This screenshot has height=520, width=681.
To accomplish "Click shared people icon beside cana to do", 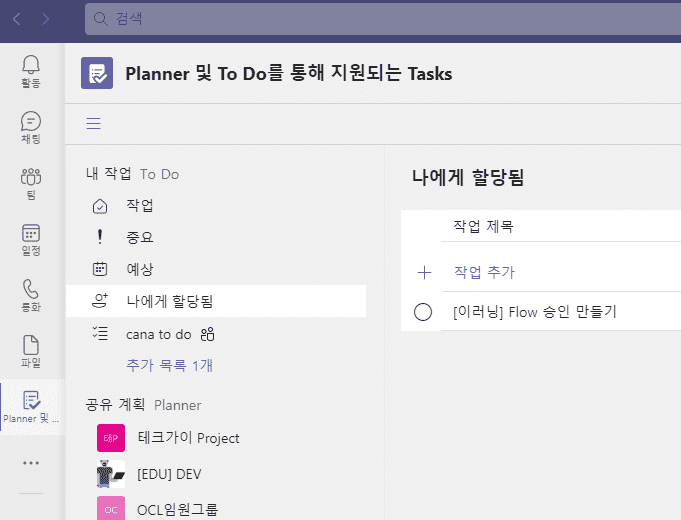I will [208, 335].
